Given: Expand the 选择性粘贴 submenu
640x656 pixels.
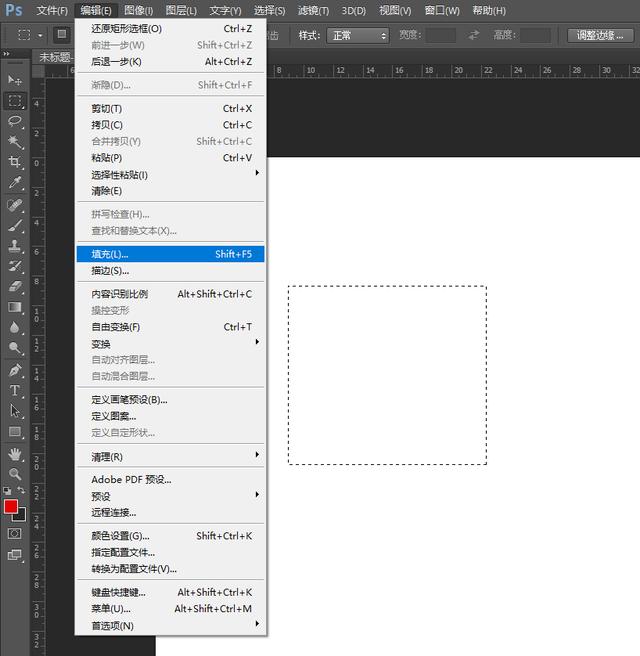Looking at the screenshot, I should click(170, 174).
